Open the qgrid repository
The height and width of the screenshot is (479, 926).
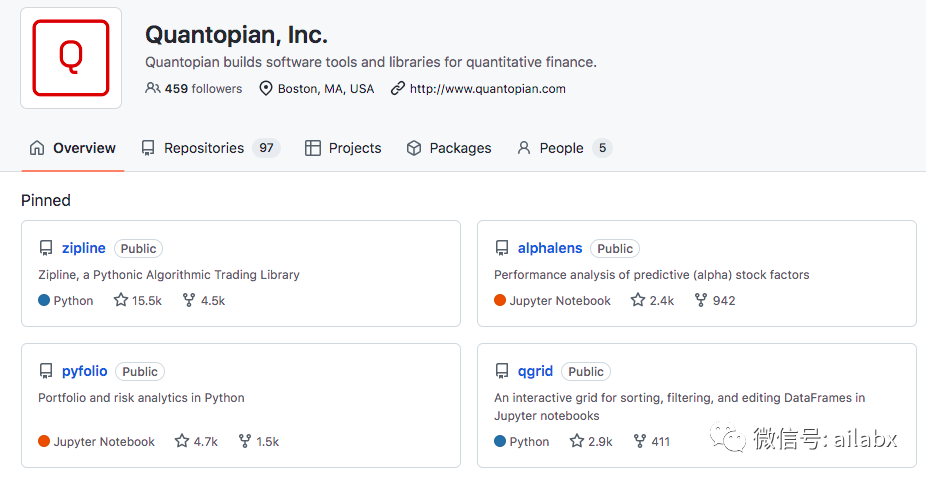tap(536, 371)
